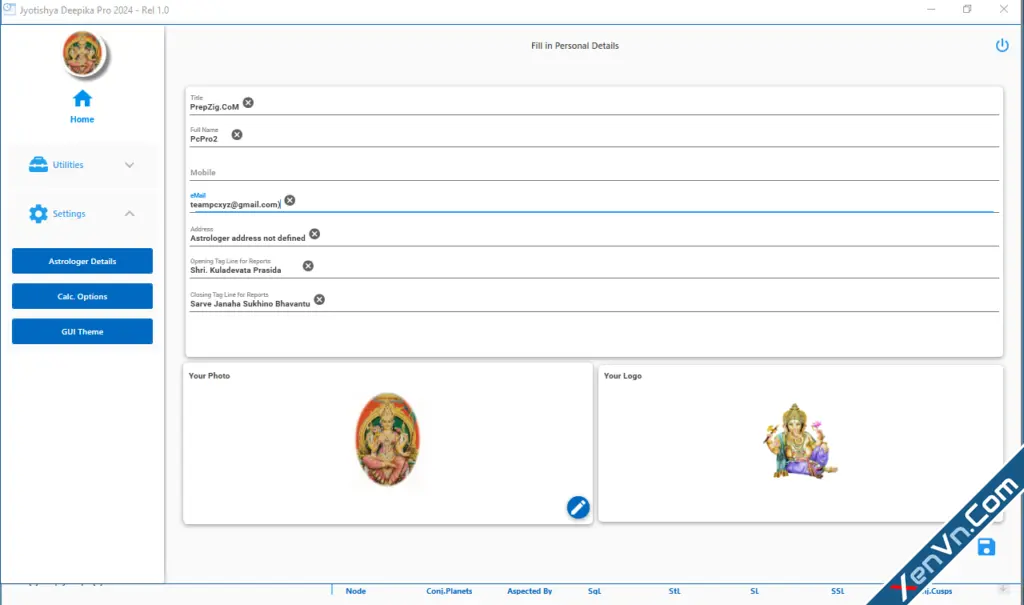Image resolution: width=1024 pixels, height=605 pixels.
Task: Click the deity avatar in sidebar
Action: (x=83, y=54)
